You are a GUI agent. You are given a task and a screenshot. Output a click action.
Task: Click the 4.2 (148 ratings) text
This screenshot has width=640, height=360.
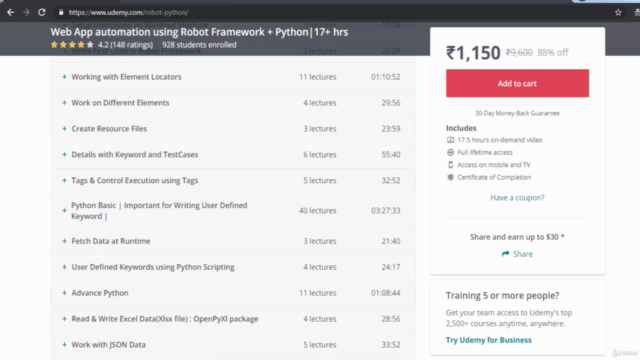click(x=126, y=45)
